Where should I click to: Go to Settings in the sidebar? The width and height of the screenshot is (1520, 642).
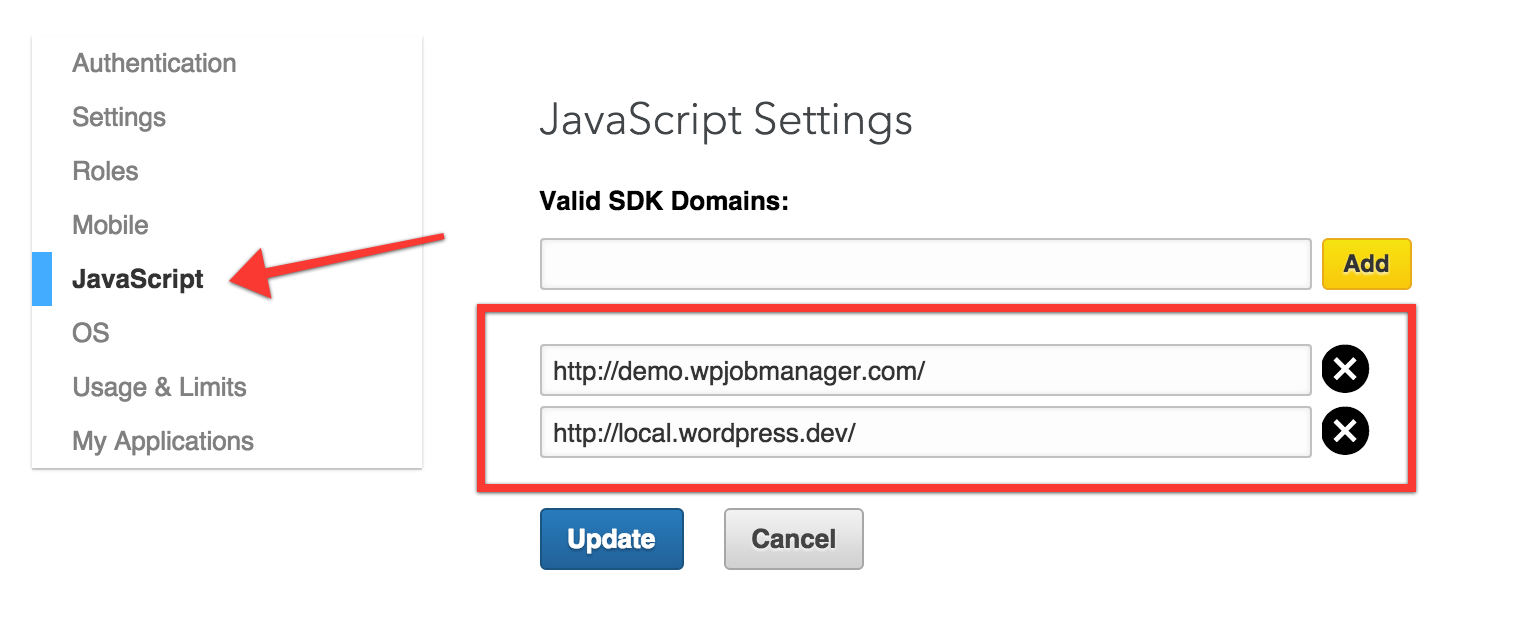tap(119, 117)
